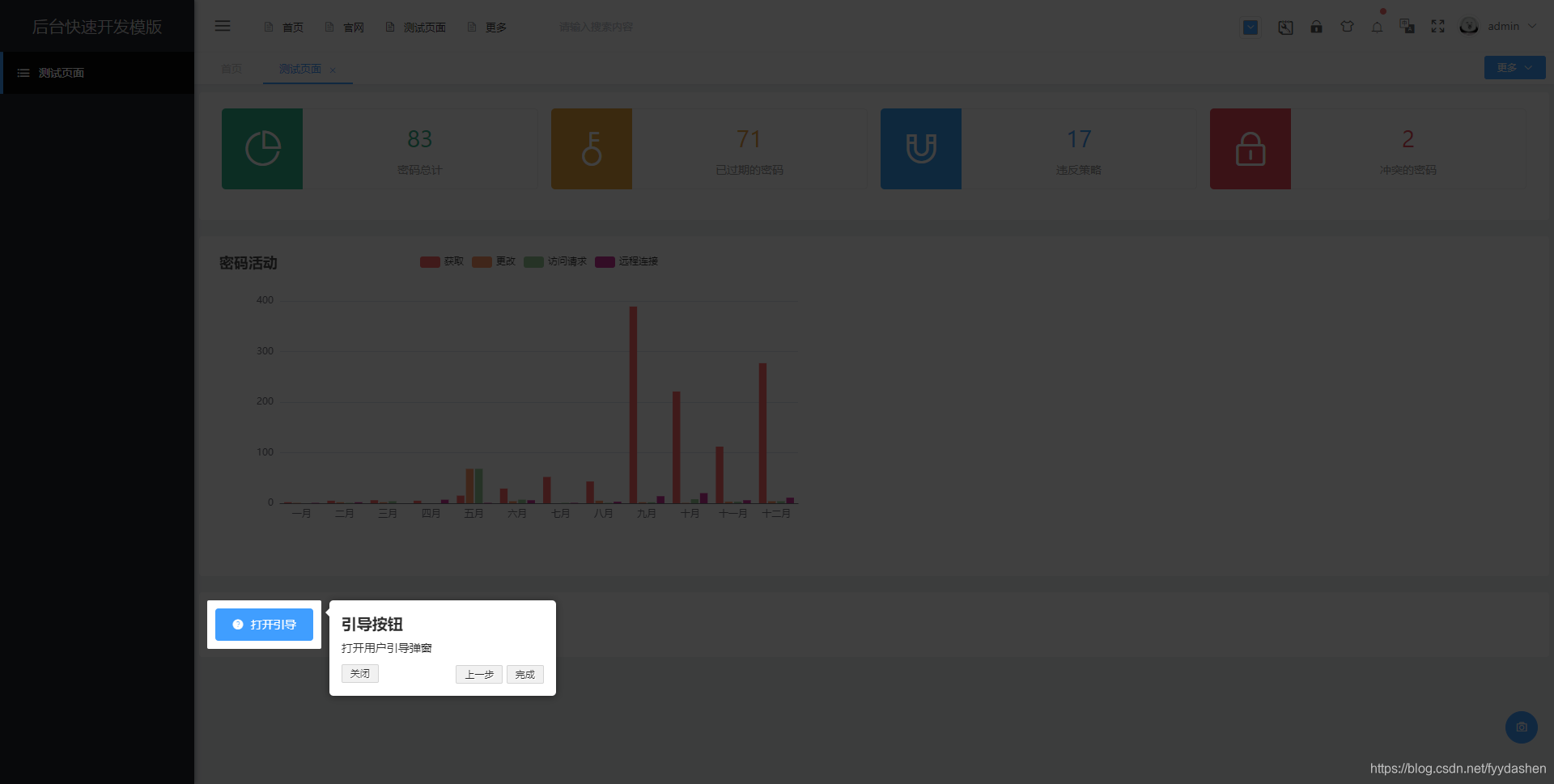Toggle the 更改 legend series
This screenshot has width=1554, height=784.
(494, 262)
